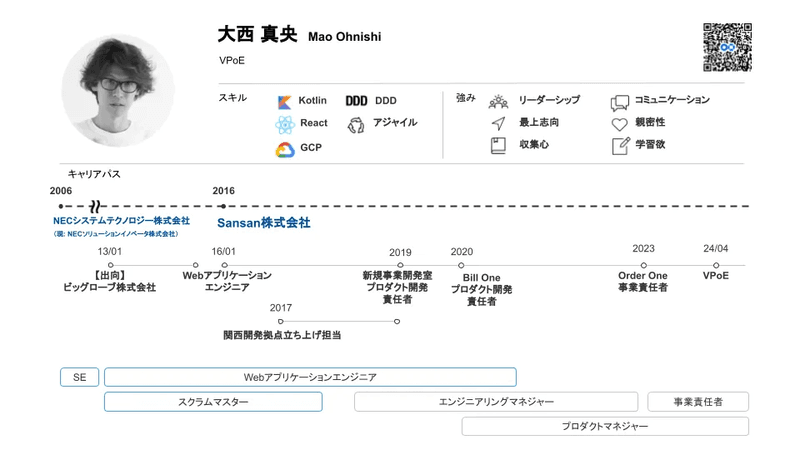Click the 2016 timeline dot above Sansan
This screenshot has height=450, width=800.
pyautogui.click(x=223, y=206)
